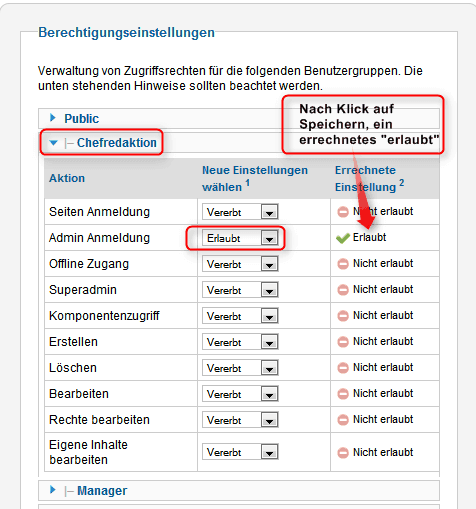Collapse the Chefredaktion group arrow
Screen dimensions: 476x509
point(53,143)
